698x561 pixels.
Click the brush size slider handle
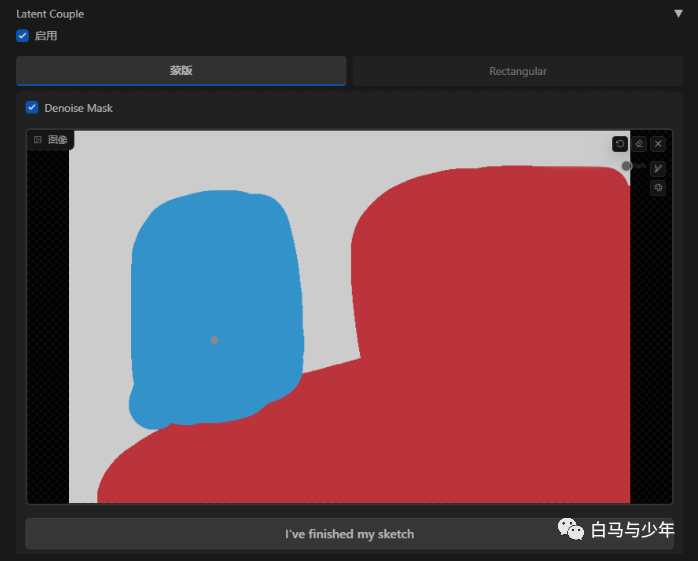[x=627, y=166]
